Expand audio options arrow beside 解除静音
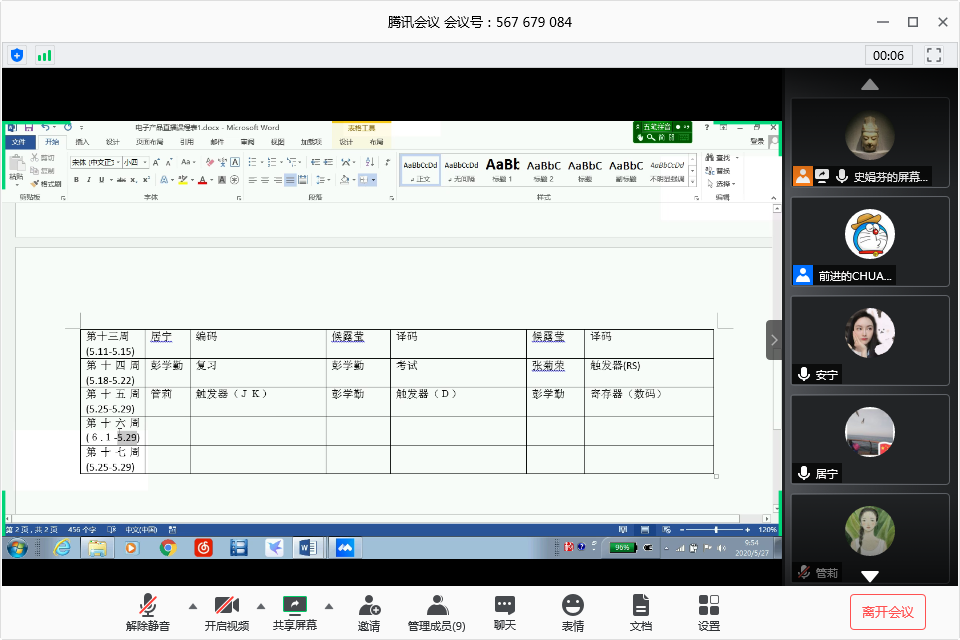This screenshot has width=960, height=640. click(193, 606)
